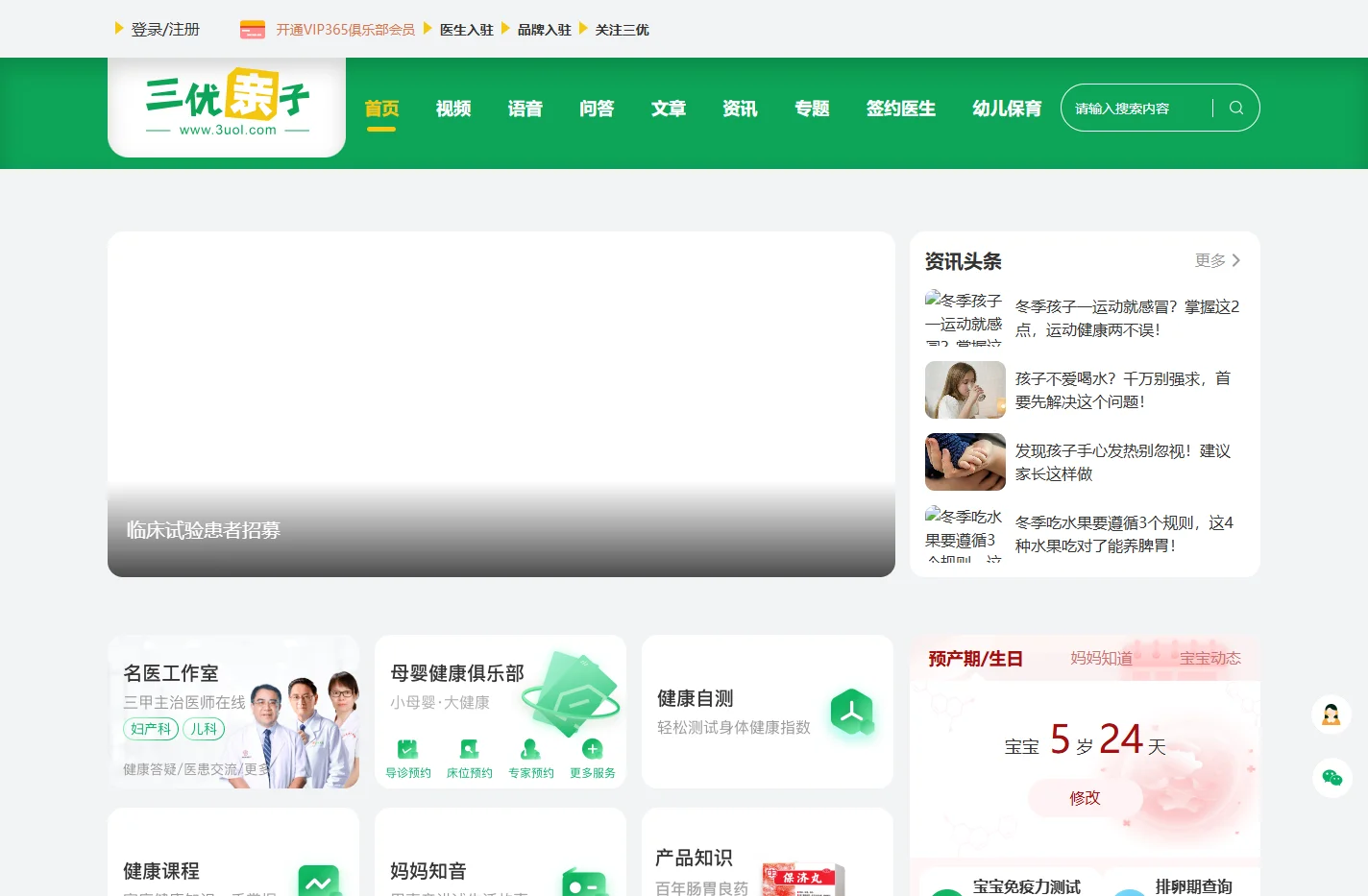Read article 冬季孩子一运动就感冒

coord(1127,318)
